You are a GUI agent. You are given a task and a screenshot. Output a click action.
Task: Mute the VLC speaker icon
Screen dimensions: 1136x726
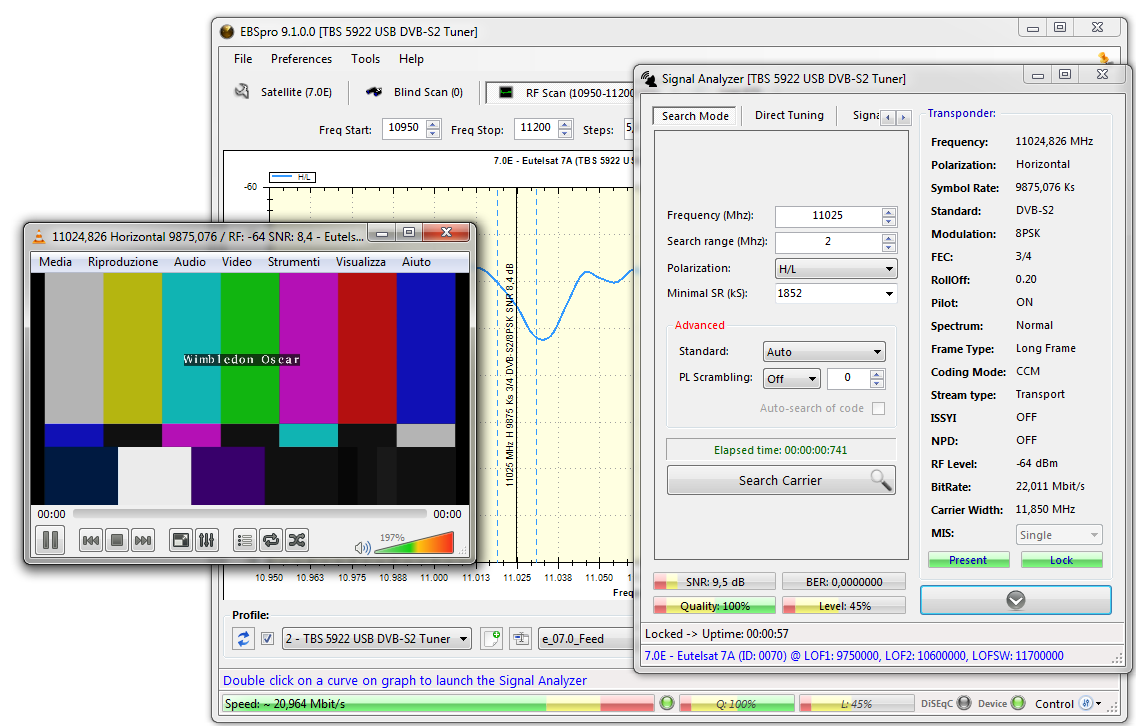tap(362, 547)
